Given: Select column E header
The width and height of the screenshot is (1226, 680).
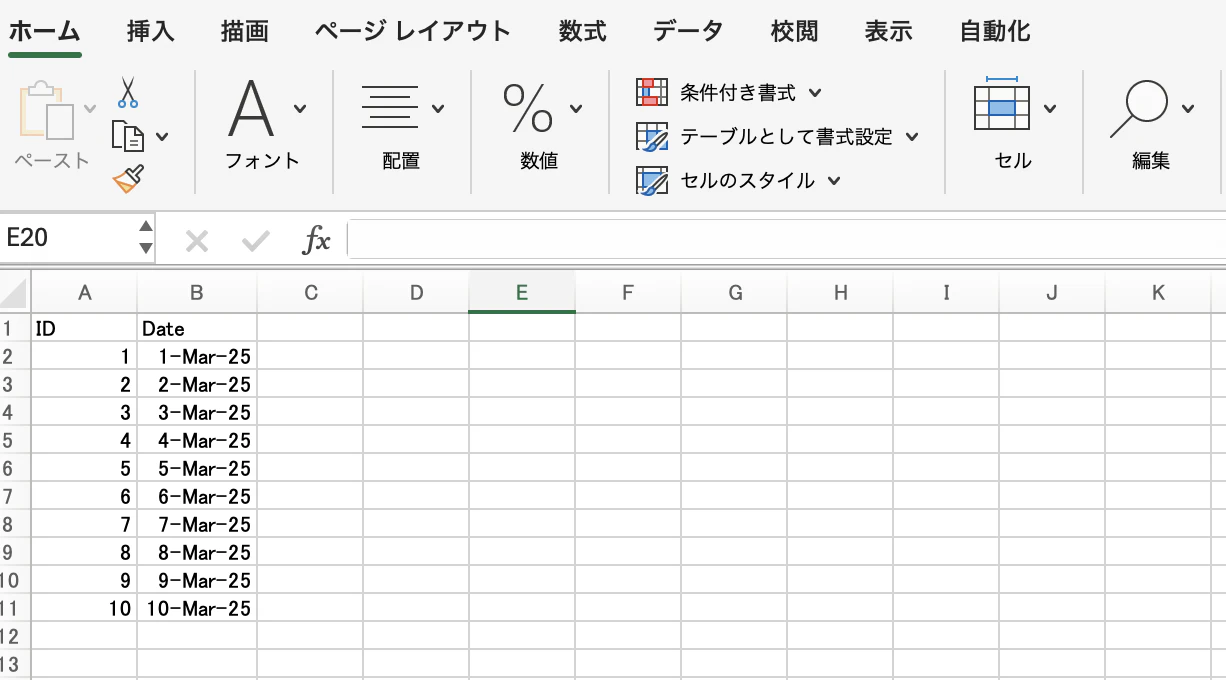Looking at the screenshot, I should coord(522,293).
